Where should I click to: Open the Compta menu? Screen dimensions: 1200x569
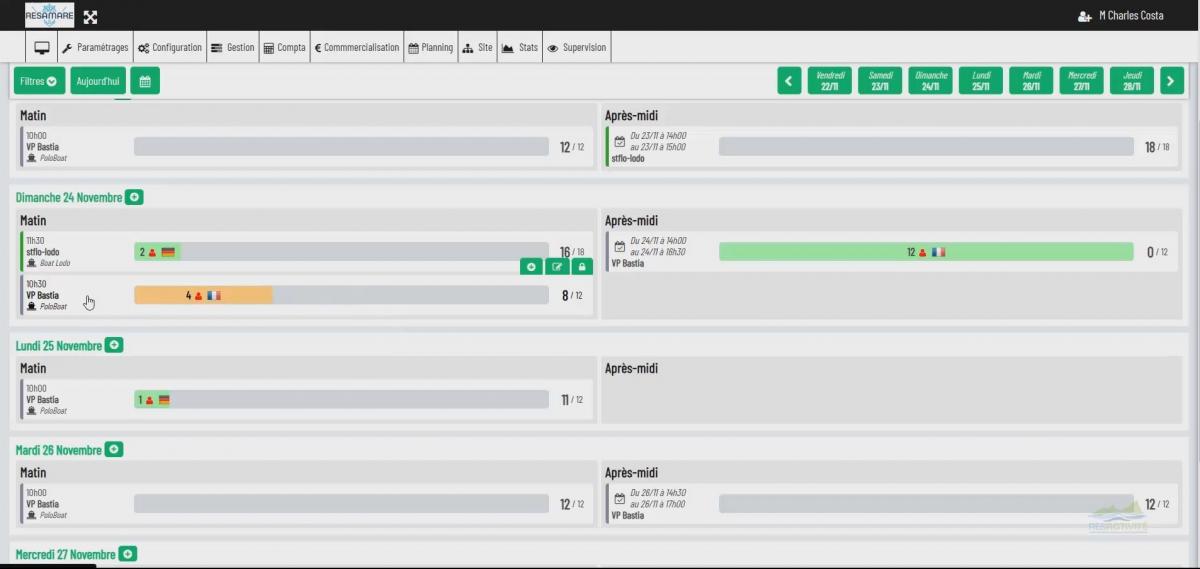point(285,47)
